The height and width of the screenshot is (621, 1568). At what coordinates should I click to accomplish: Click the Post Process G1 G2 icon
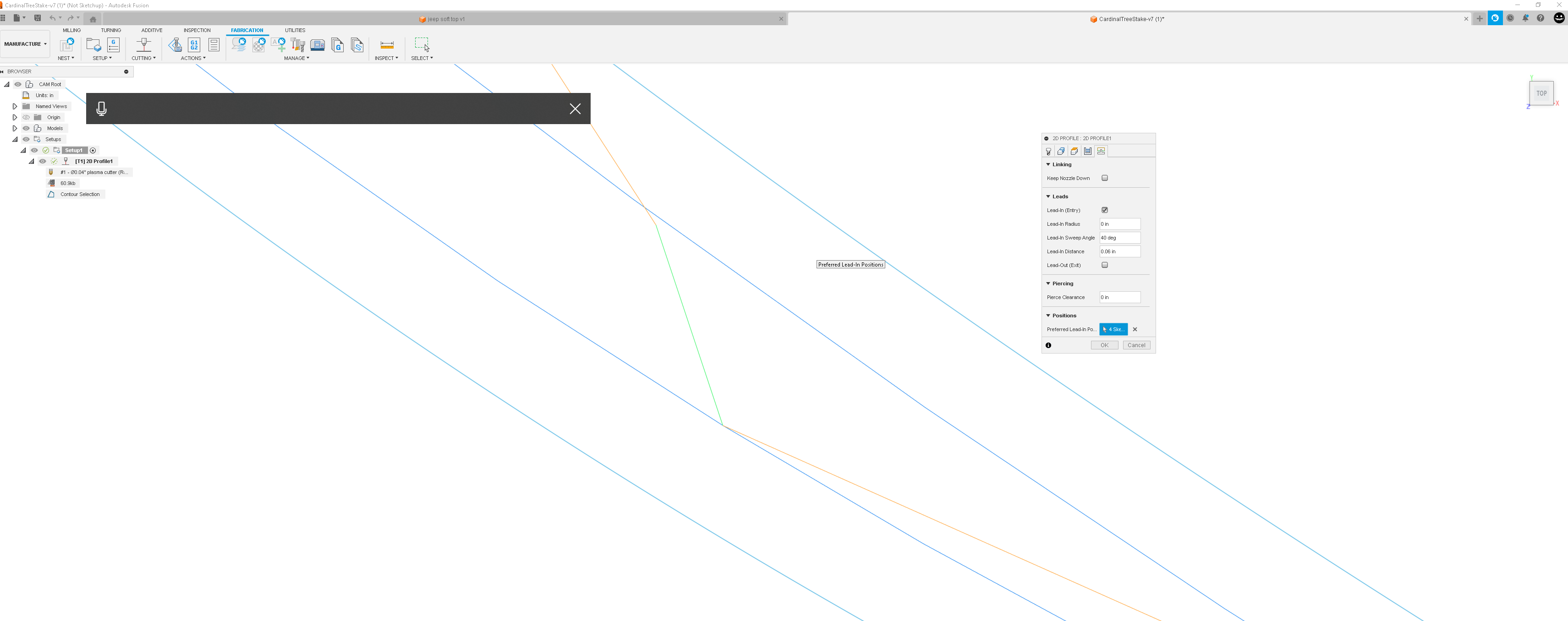coord(194,45)
